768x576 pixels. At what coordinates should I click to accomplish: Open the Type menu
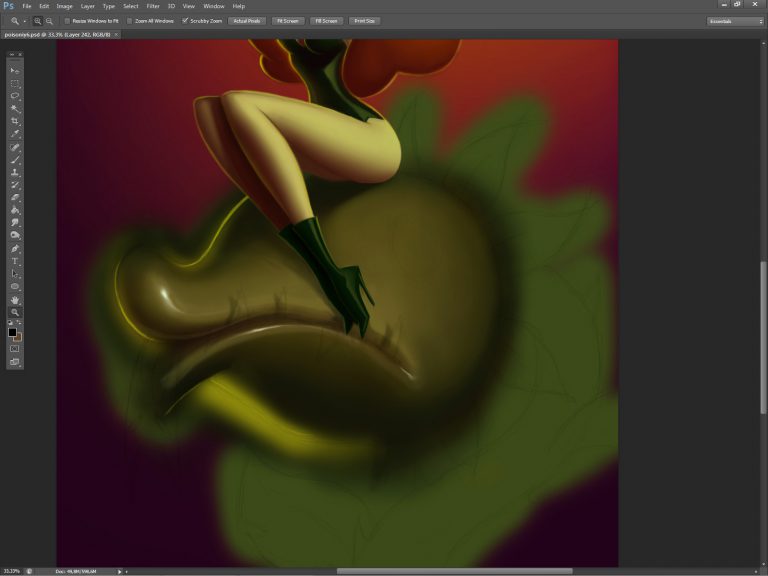[109, 6]
